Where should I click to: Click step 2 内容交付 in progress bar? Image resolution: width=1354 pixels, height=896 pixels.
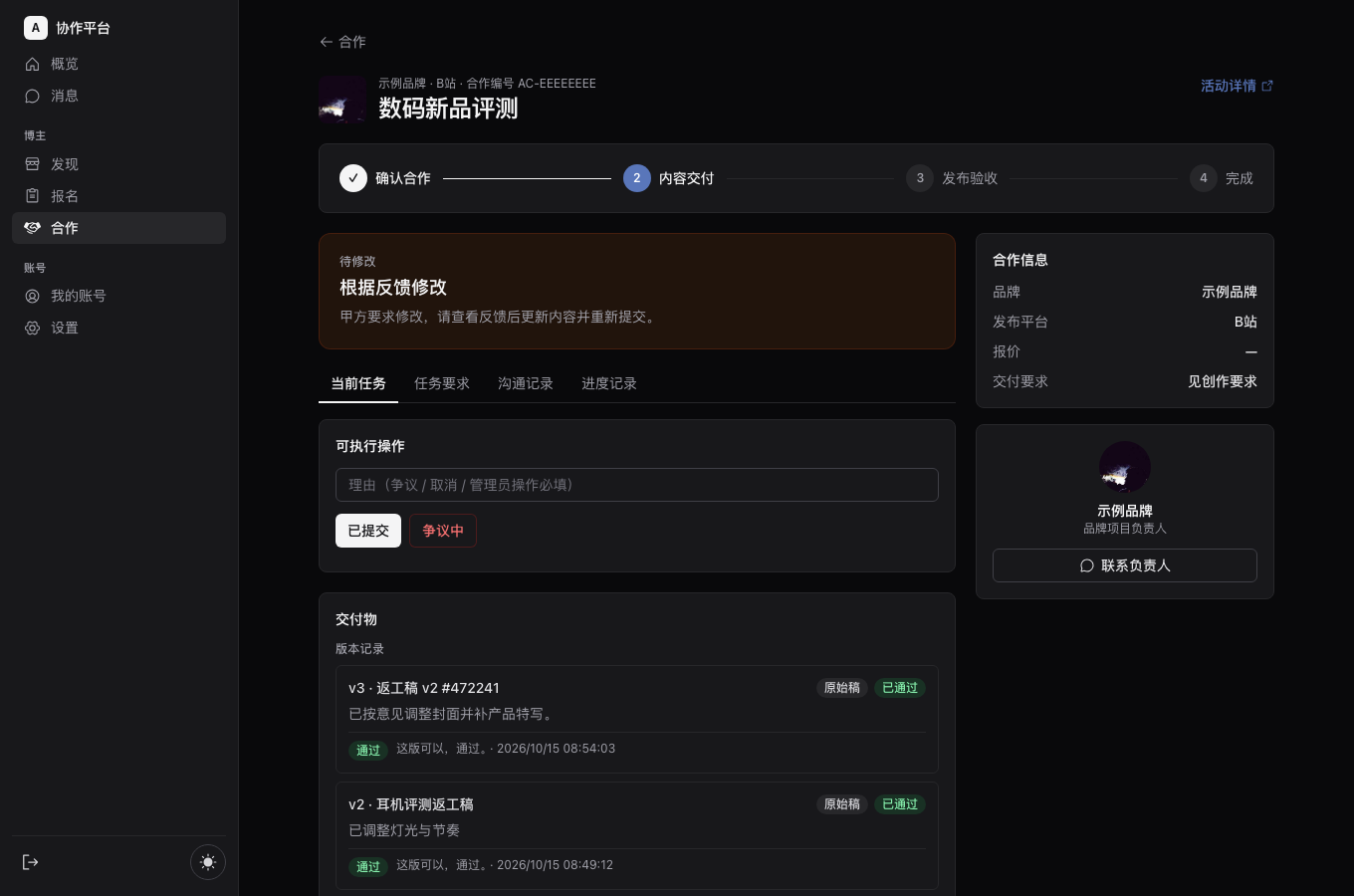coord(668,178)
